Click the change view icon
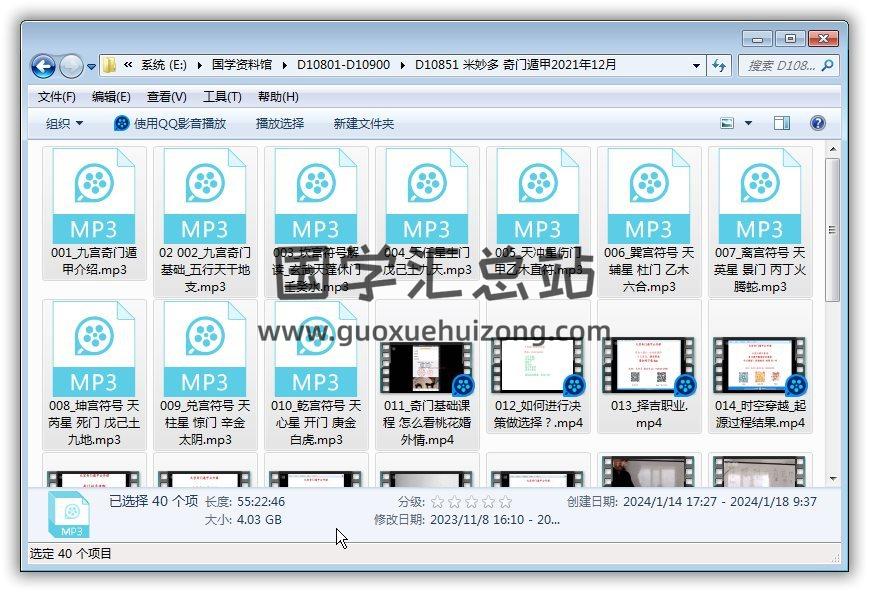 pos(728,123)
